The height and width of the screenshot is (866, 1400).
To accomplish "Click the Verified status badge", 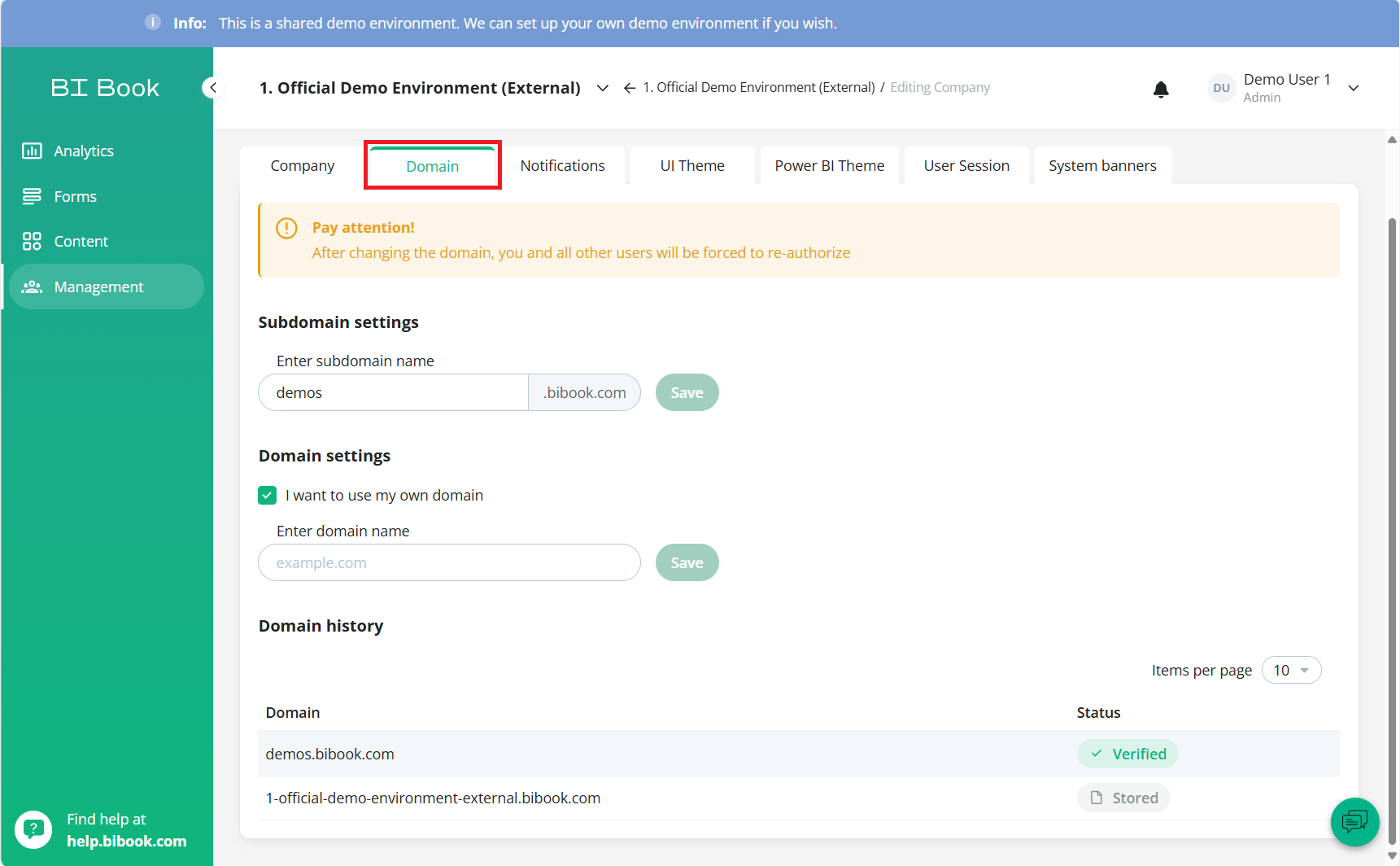I will click(x=1127, y=754).
